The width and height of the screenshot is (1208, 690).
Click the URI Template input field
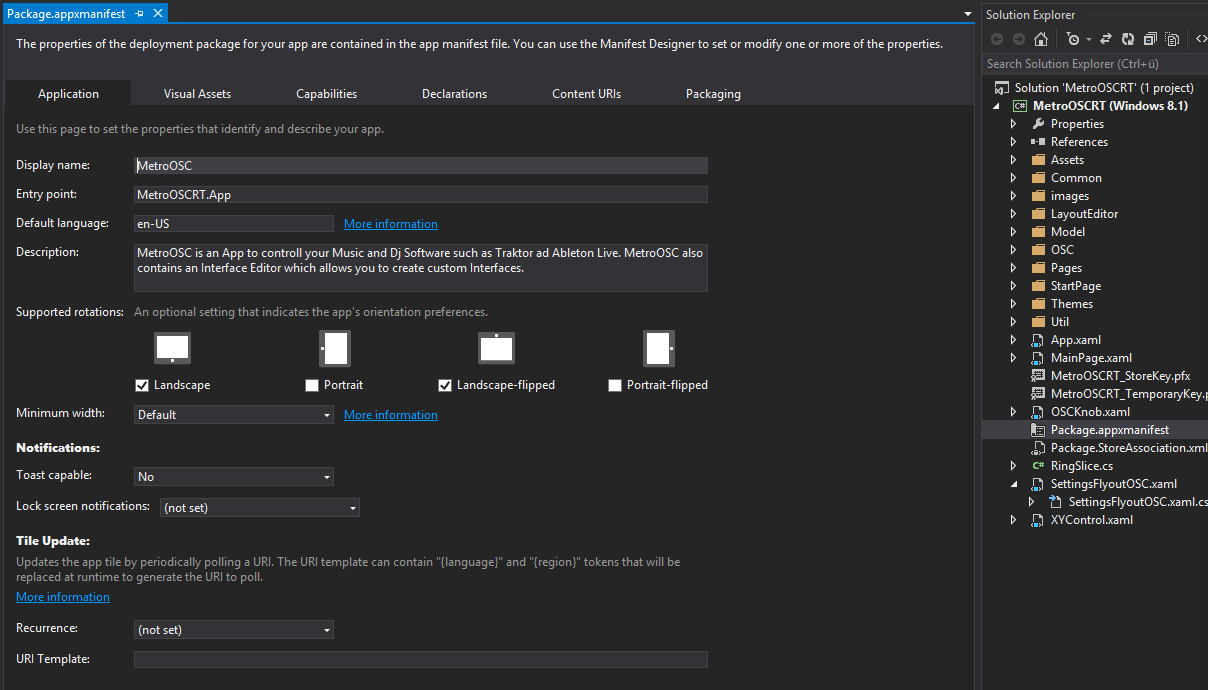coord(421,660)
